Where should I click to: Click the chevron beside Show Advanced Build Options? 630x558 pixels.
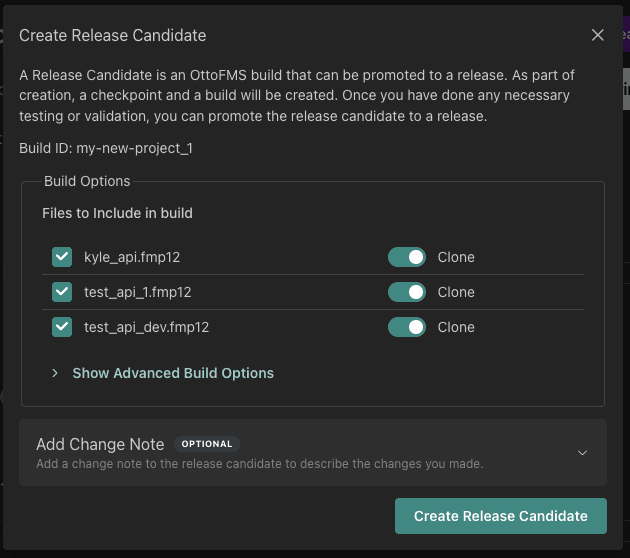point(55,373)
